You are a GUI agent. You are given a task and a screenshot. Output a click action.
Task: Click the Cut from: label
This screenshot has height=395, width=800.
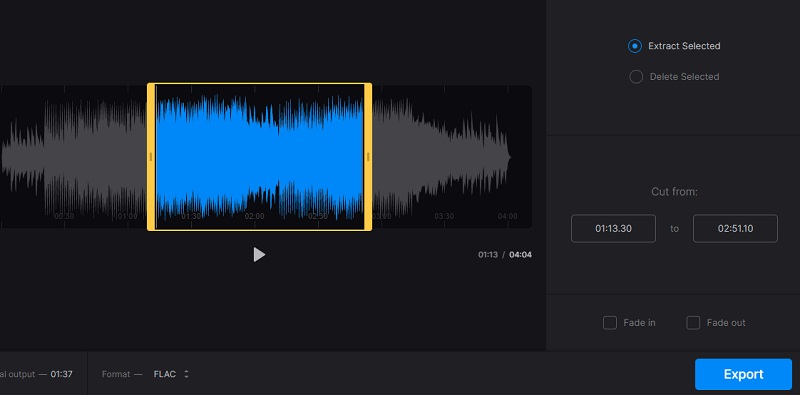click(674, 192)
